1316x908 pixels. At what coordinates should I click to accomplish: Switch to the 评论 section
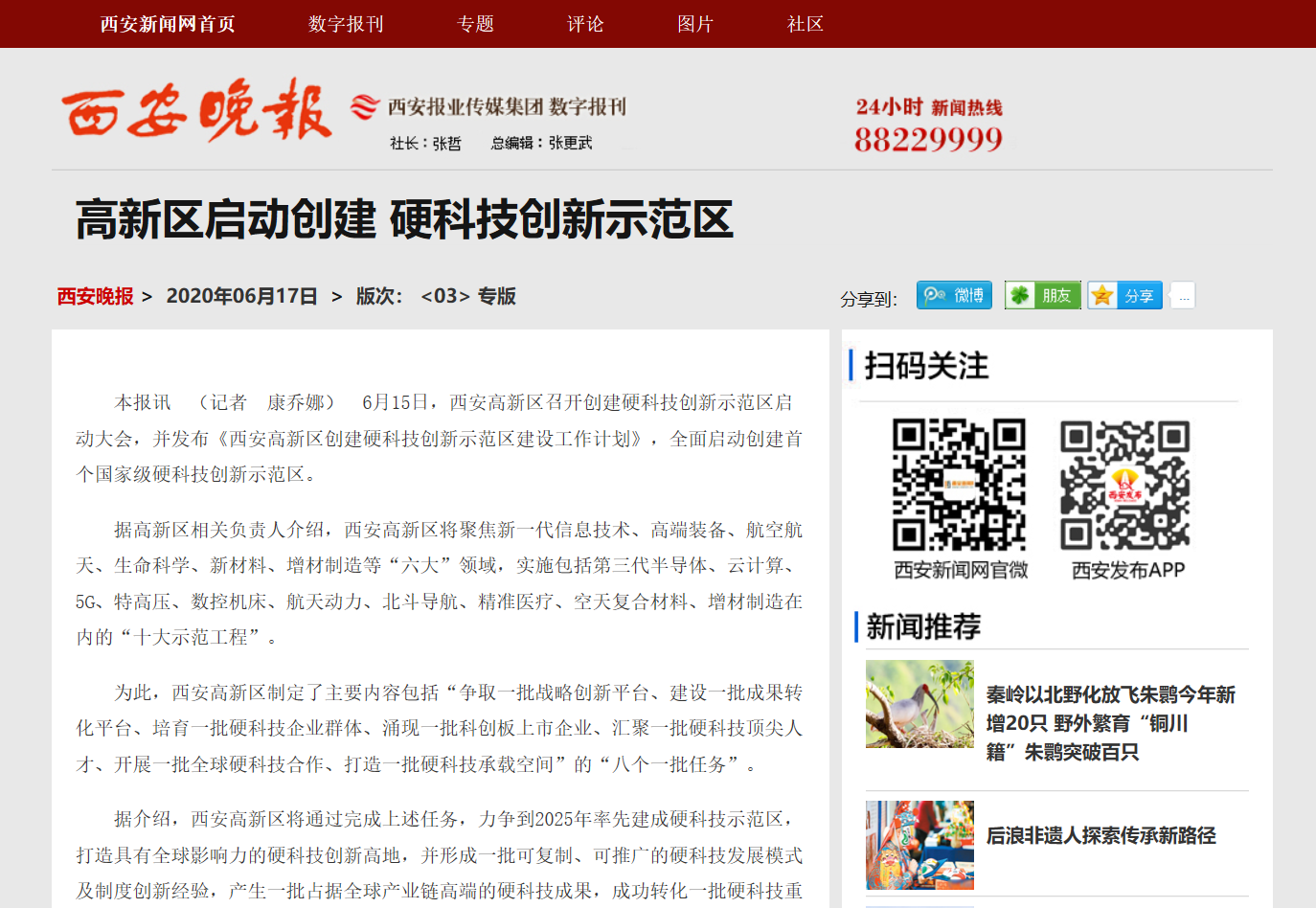click(x=585, y=24)
